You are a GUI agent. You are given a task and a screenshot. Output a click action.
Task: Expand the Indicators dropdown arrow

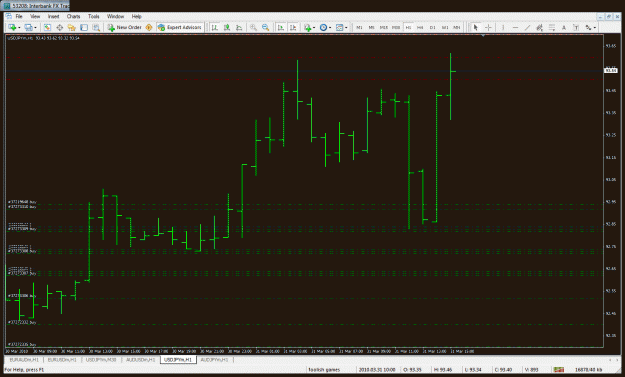(x=314, y=27)
